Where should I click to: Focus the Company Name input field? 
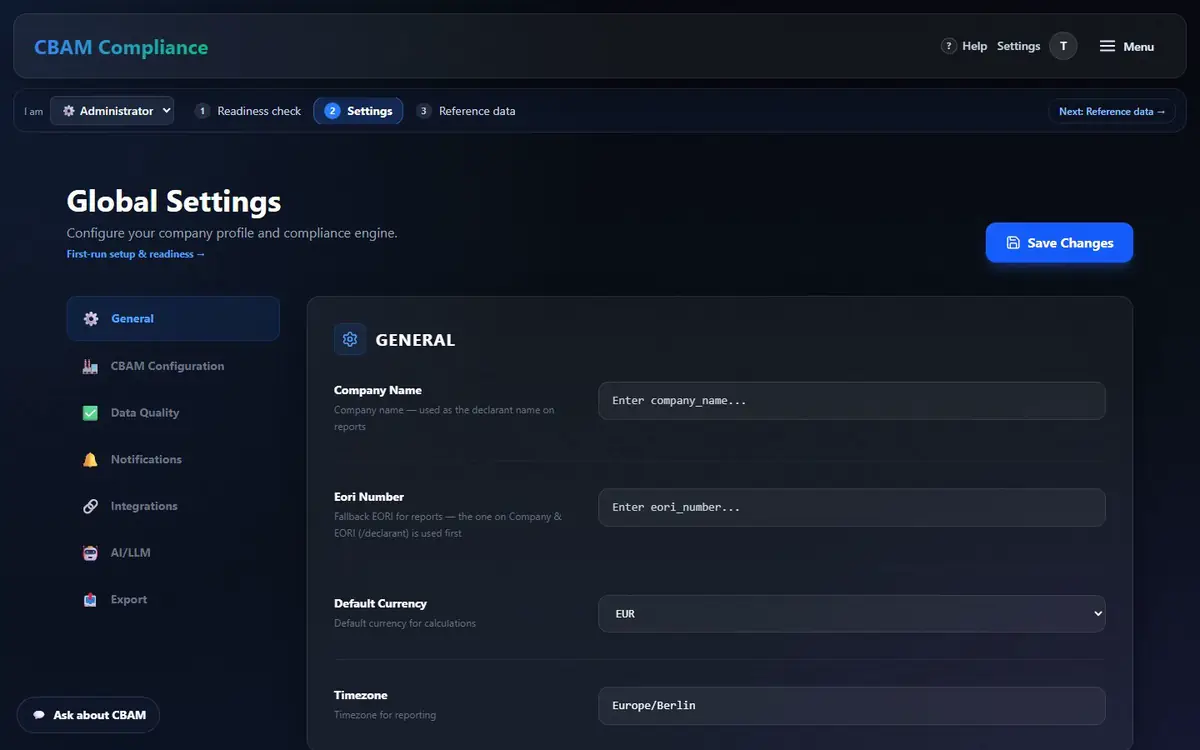(x=852, y=400)
